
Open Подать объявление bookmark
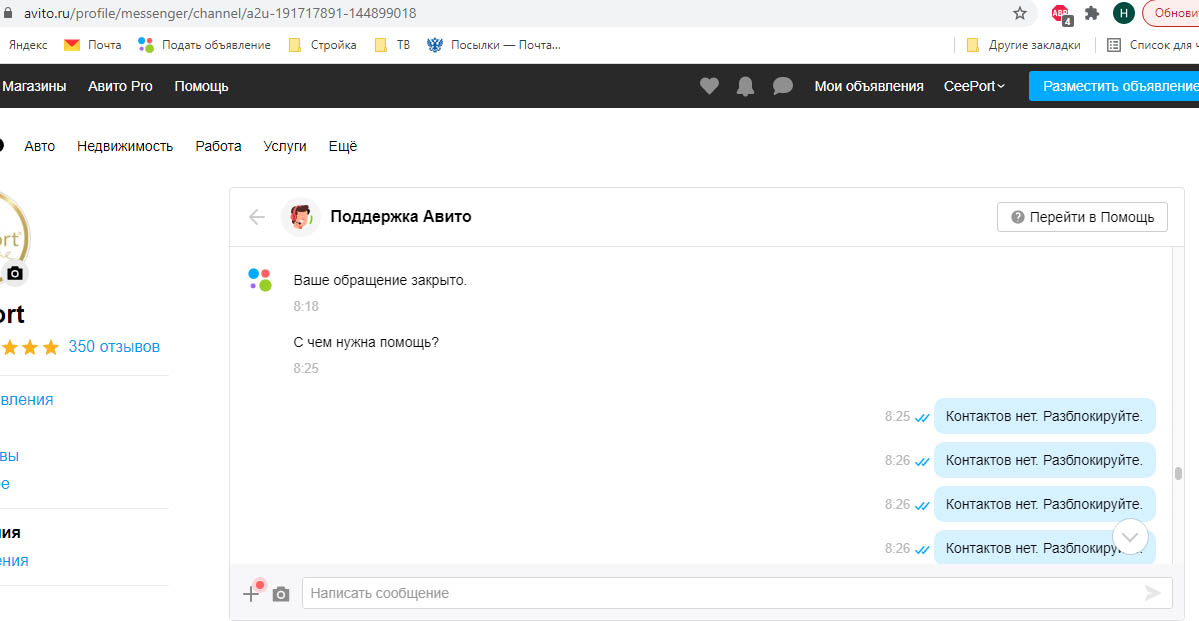(204, 45)
